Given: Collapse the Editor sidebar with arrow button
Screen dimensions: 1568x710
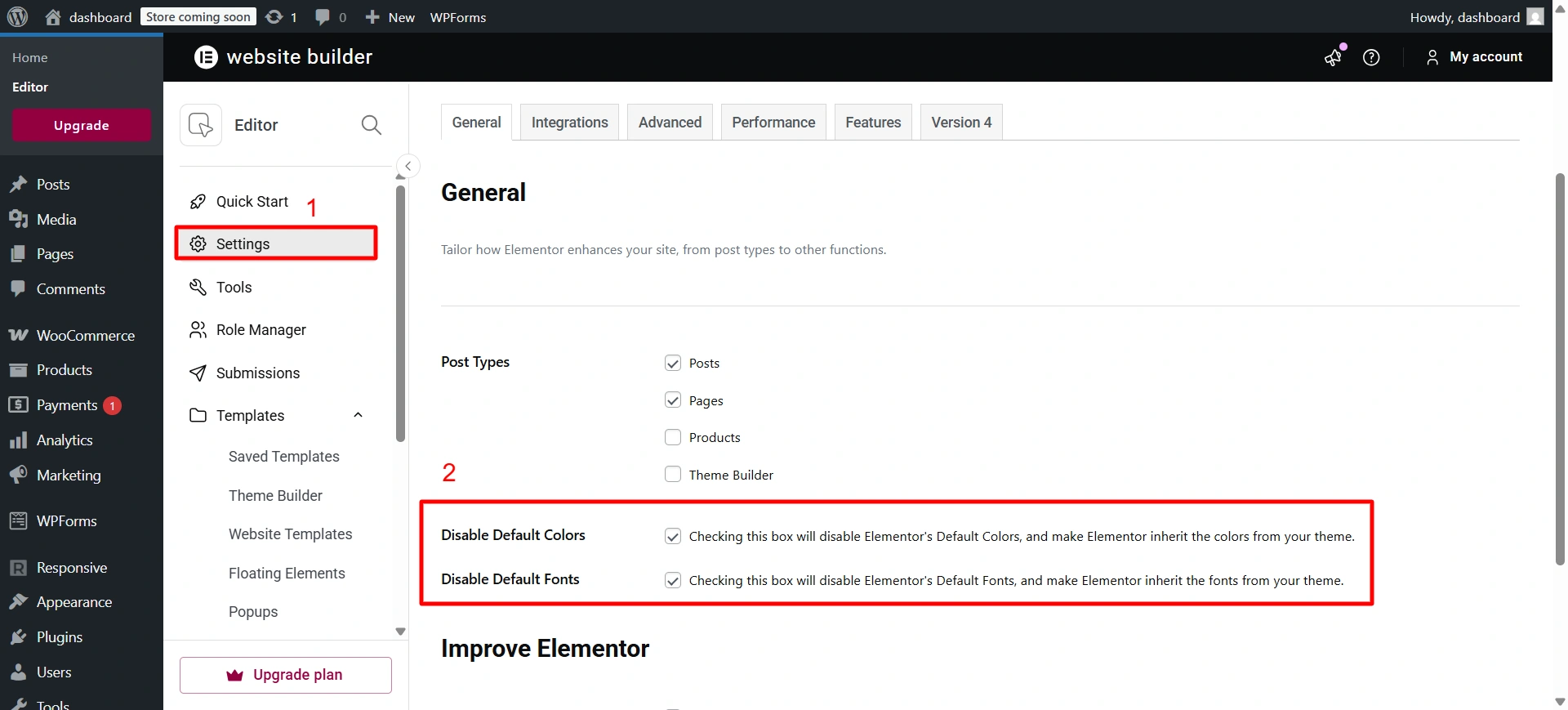Looking at the screenshot, I should point(408,166).
